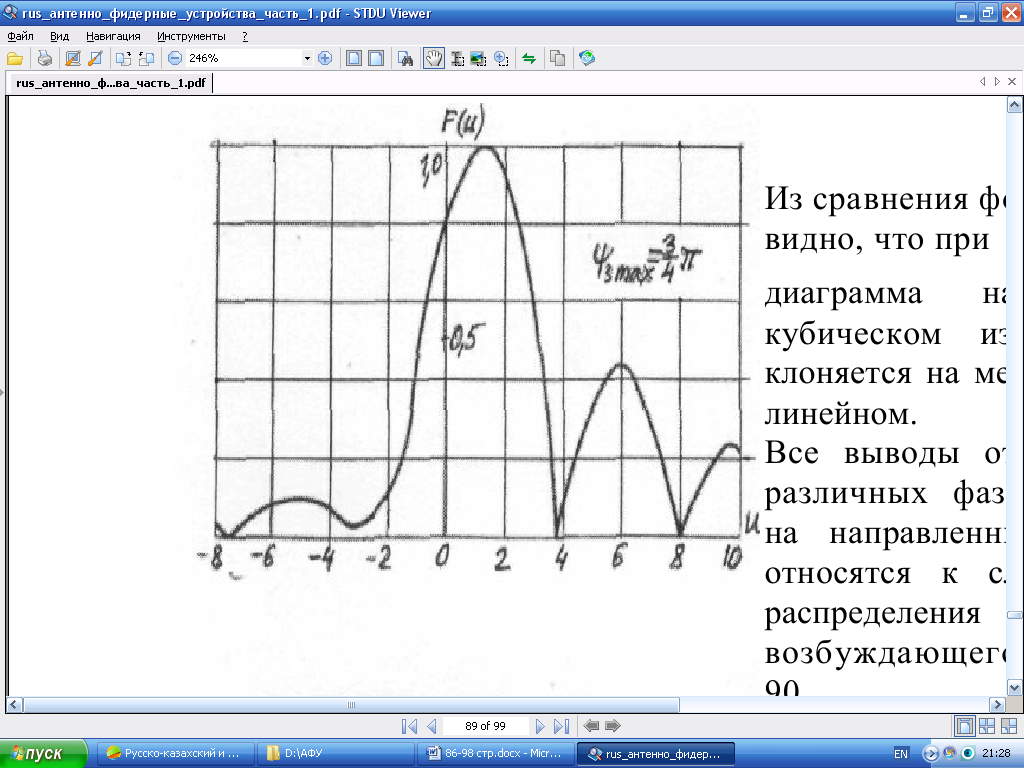
Task: Select the Hand tool
Action: click(434, 59)
